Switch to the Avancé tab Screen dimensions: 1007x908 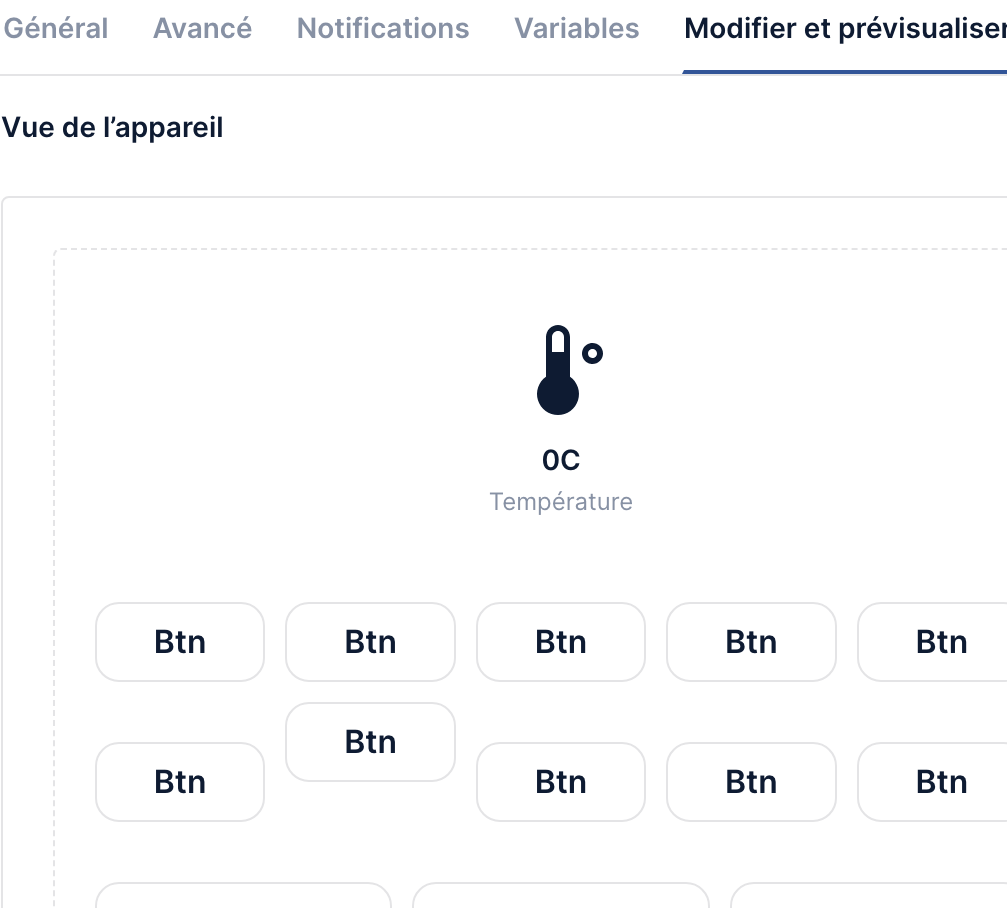tap(202, 29)
